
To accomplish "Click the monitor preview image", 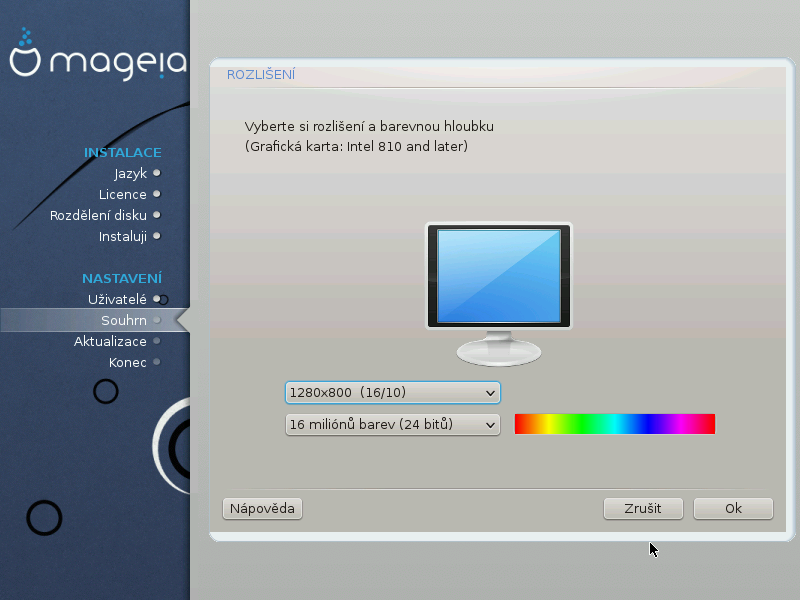I will [499, 293].
